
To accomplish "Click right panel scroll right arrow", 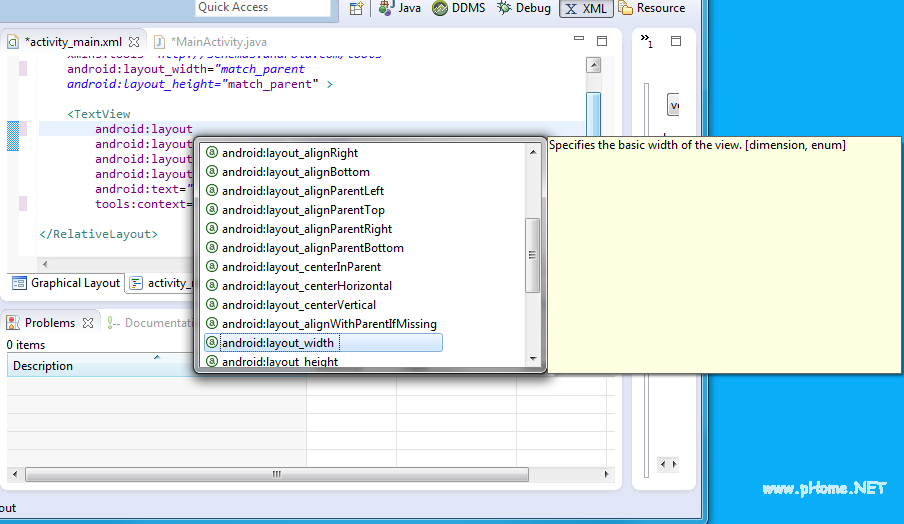I will pos(675,464).
